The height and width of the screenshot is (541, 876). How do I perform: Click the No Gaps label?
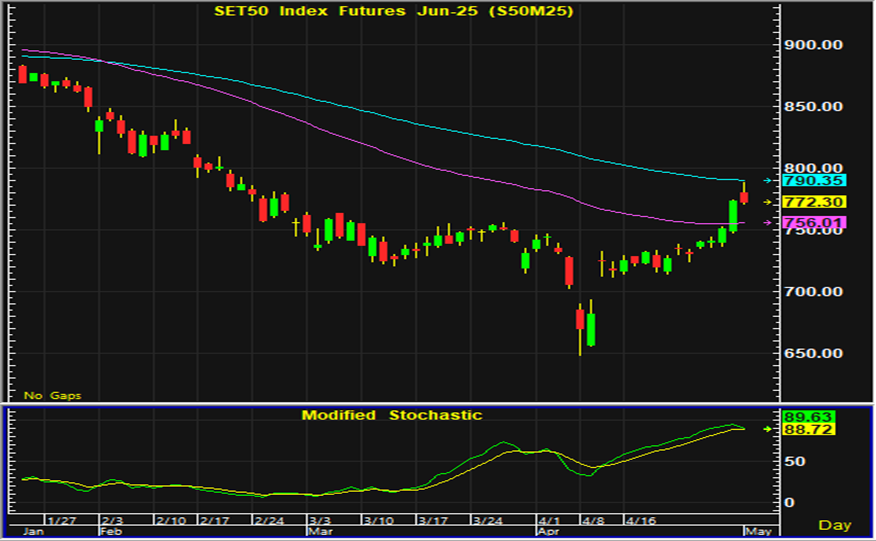[x=53, y=396]
